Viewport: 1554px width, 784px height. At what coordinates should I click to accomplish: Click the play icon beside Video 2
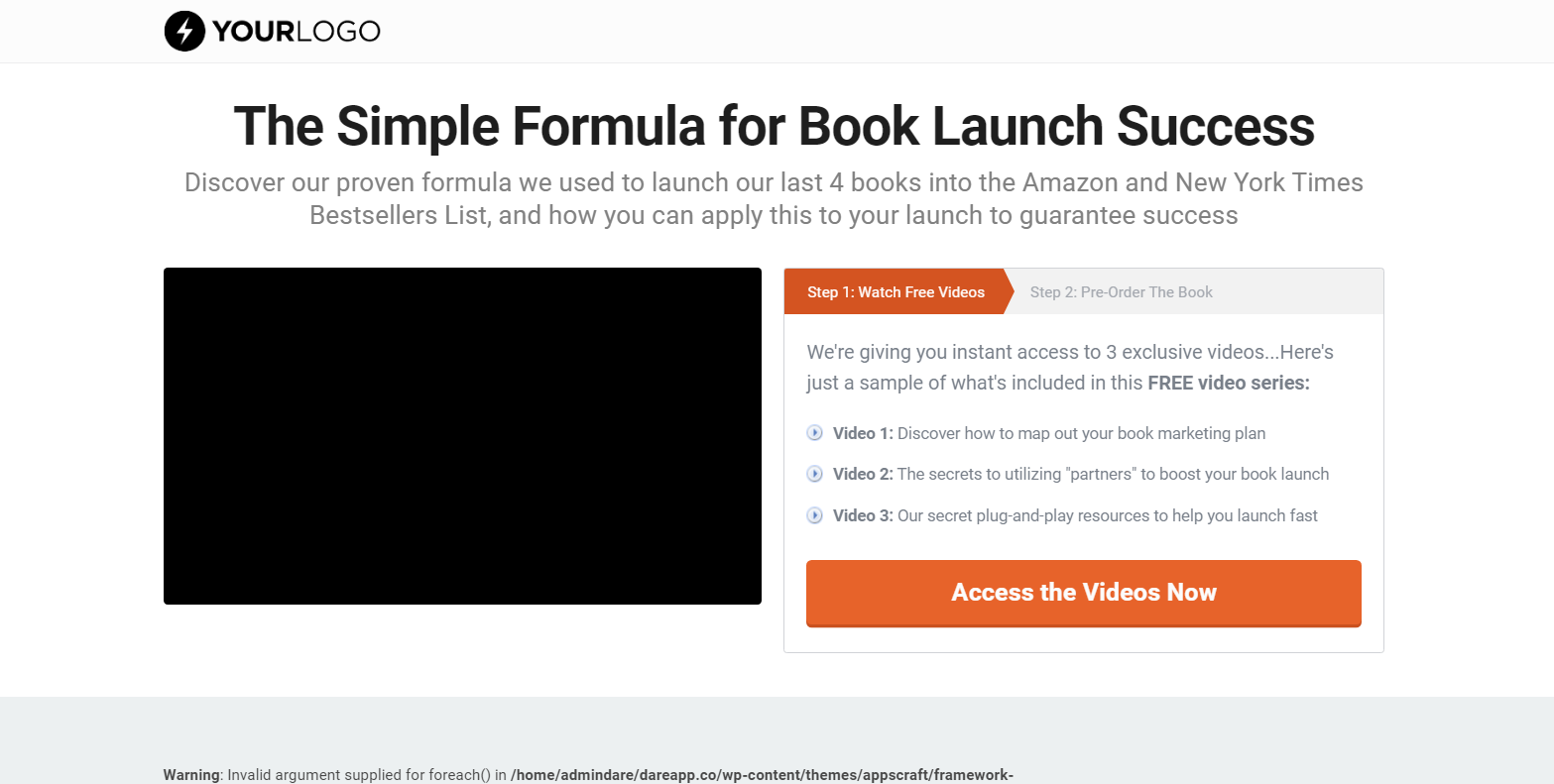click(x=815, y=474)
